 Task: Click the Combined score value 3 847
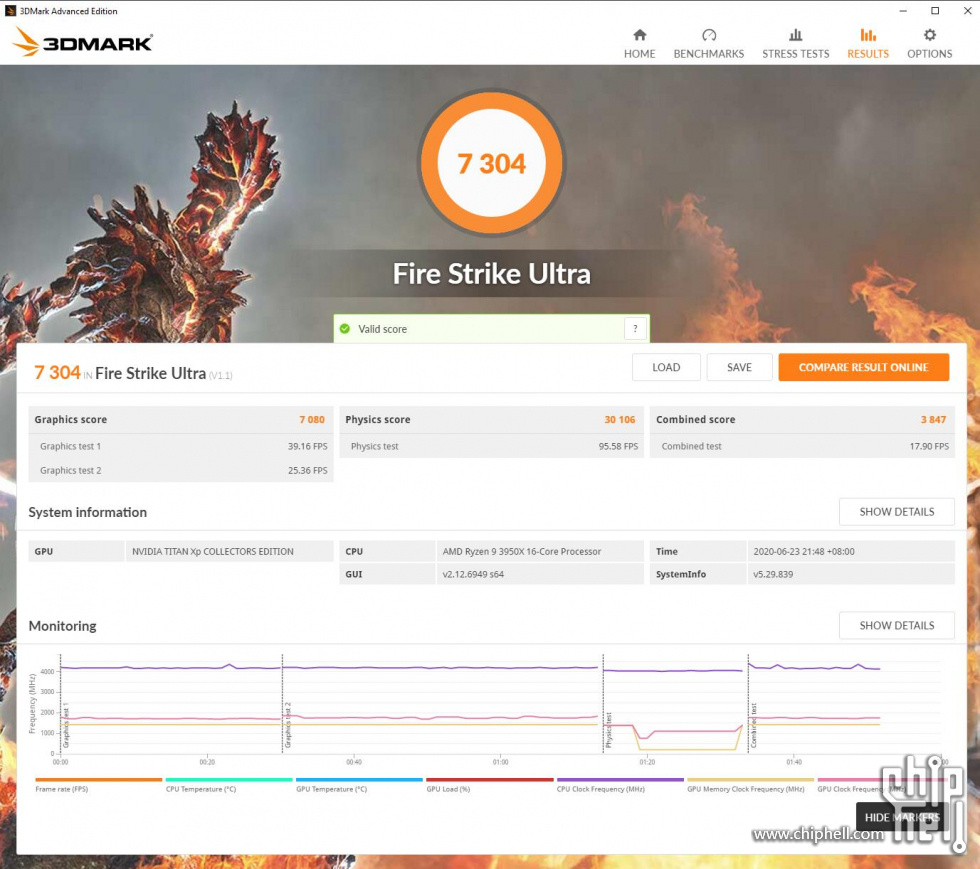(x=933, y=419)
